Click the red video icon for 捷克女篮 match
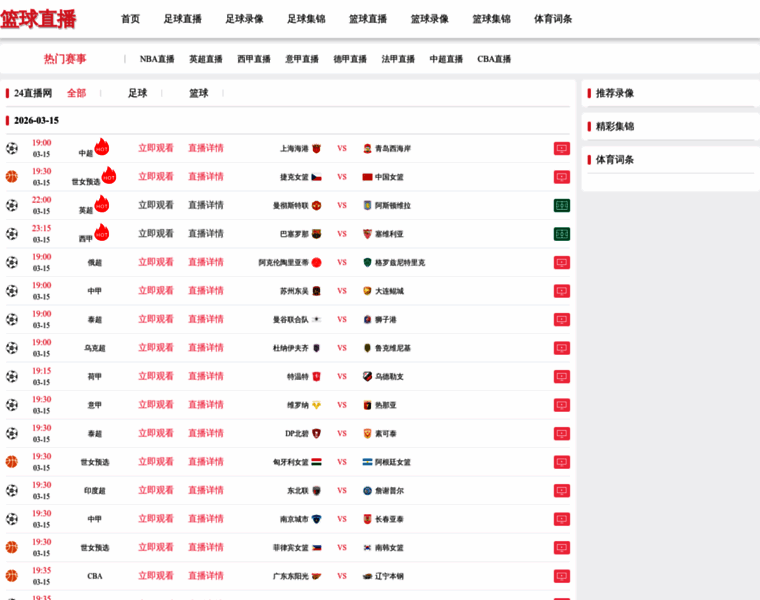760x600 pixels. (x=562, y=177)
